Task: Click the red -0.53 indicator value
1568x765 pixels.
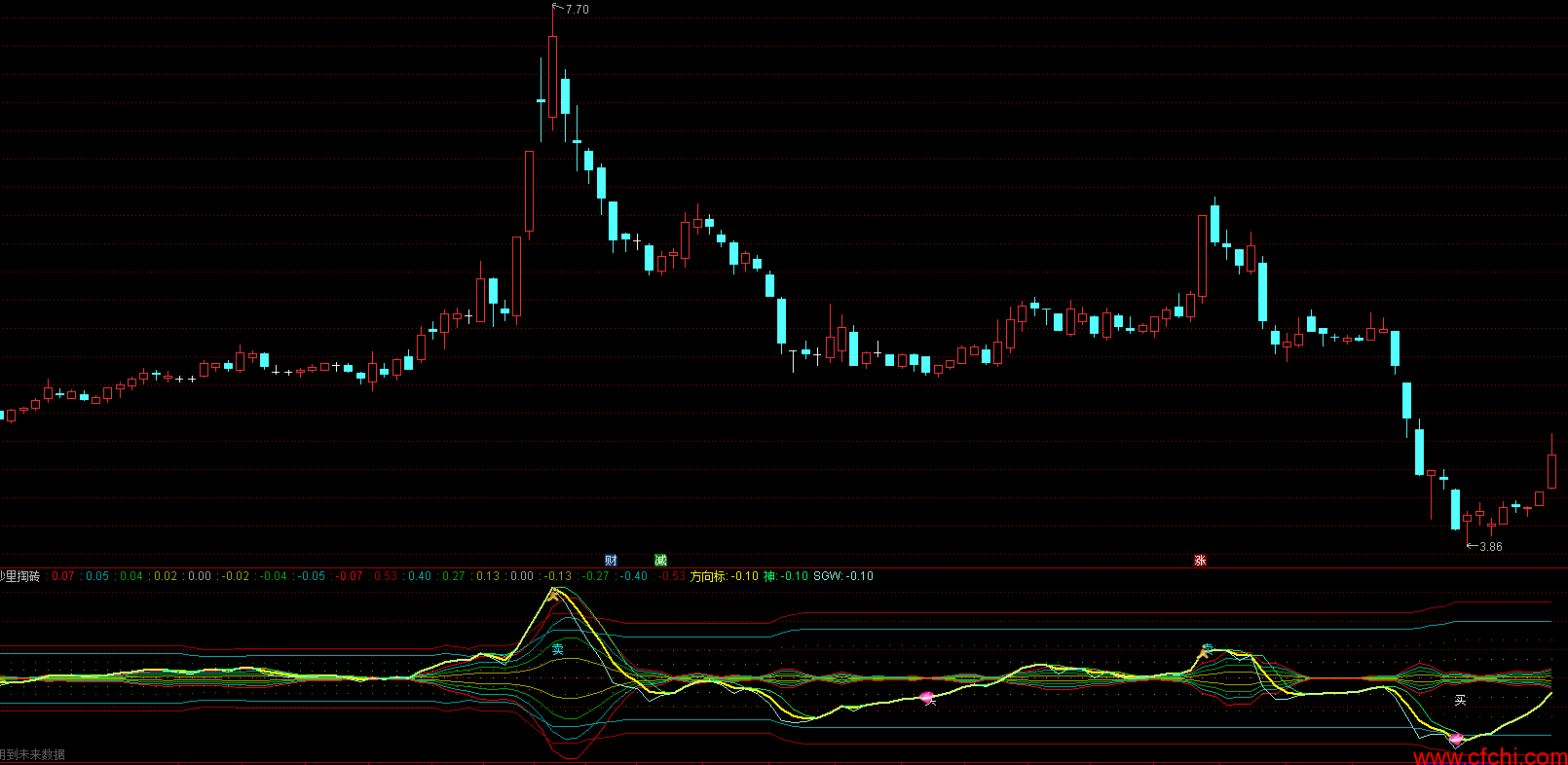Action: [672, 576]
